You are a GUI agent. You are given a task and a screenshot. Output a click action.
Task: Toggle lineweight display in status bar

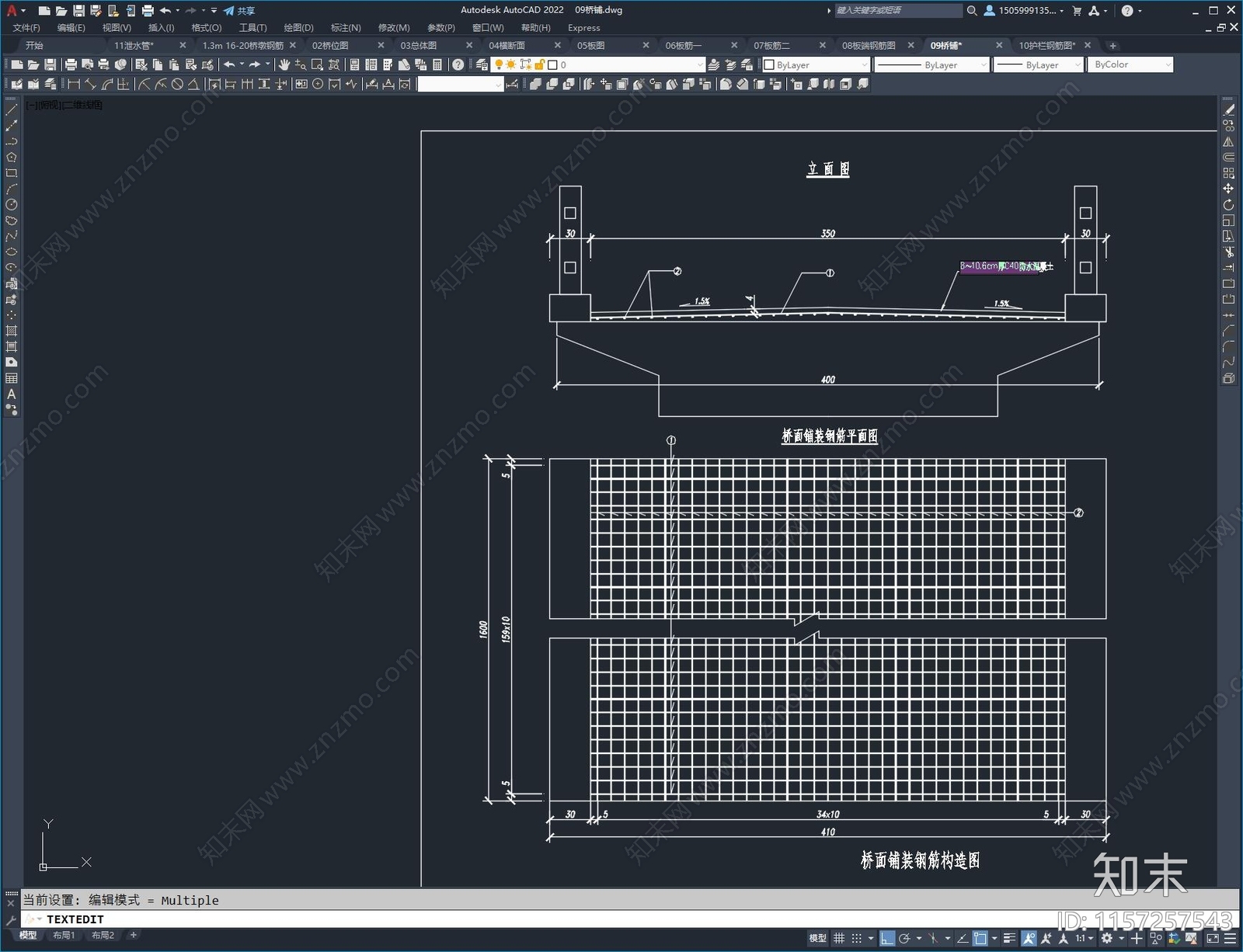[x=1010, y=938]
